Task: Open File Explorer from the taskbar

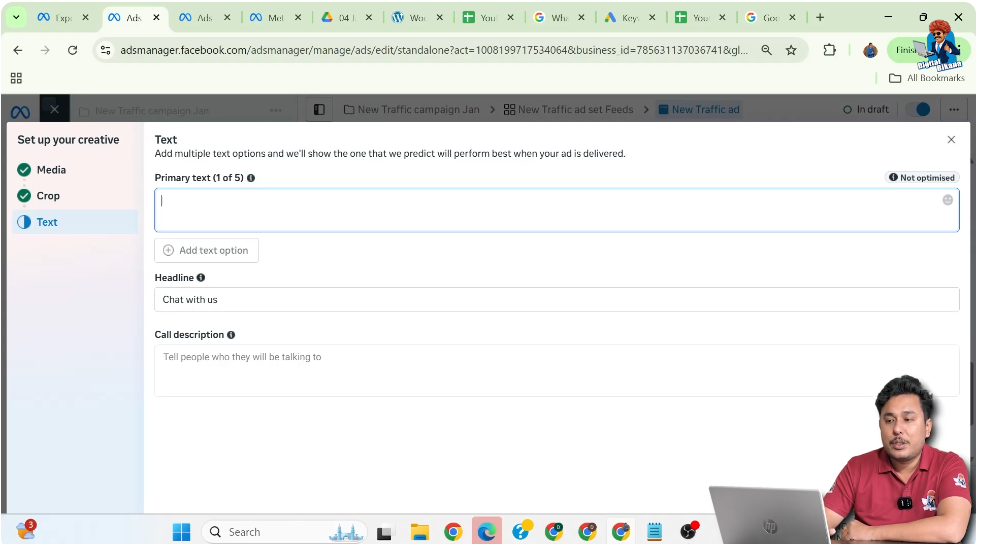Action: coord(420,532)
